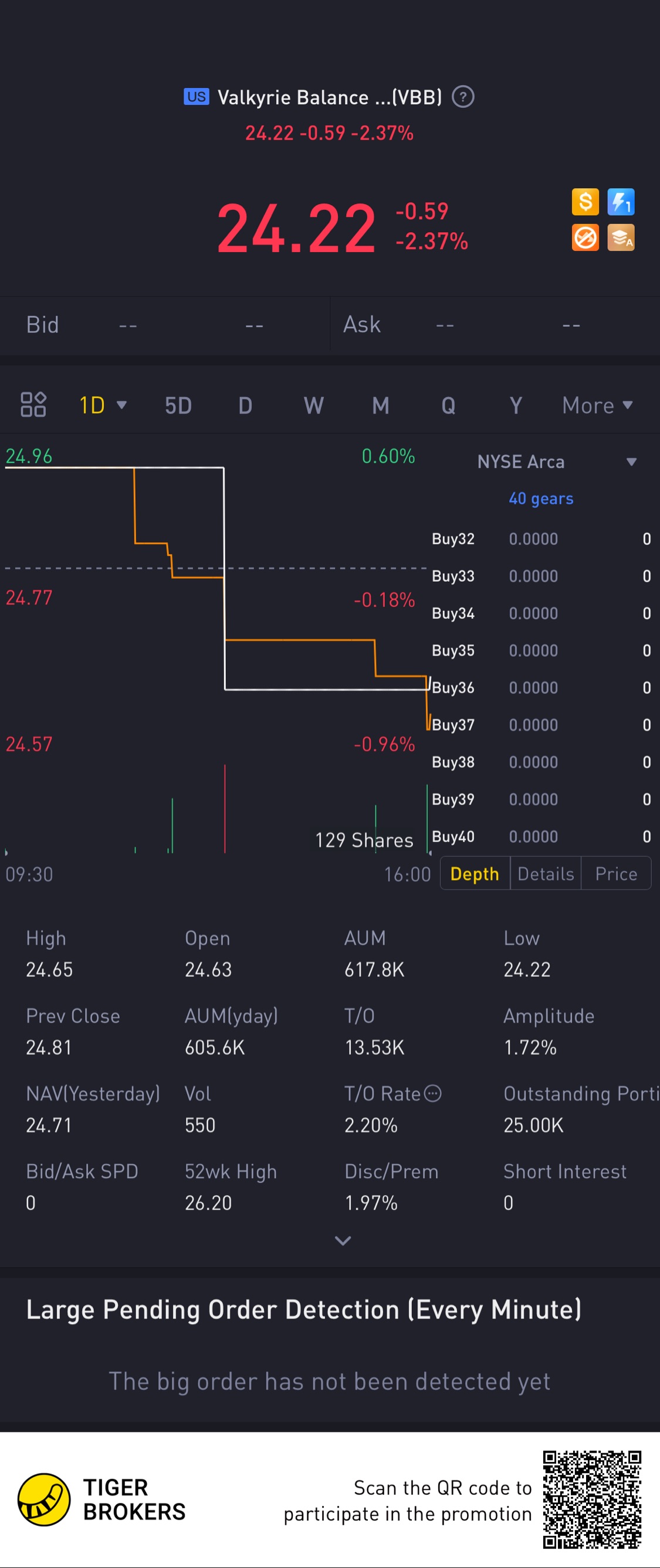660x1568 pixels.
Task: Tap the Valkyrie Balance (VBB) title
Action: click(x=329, y=97)
